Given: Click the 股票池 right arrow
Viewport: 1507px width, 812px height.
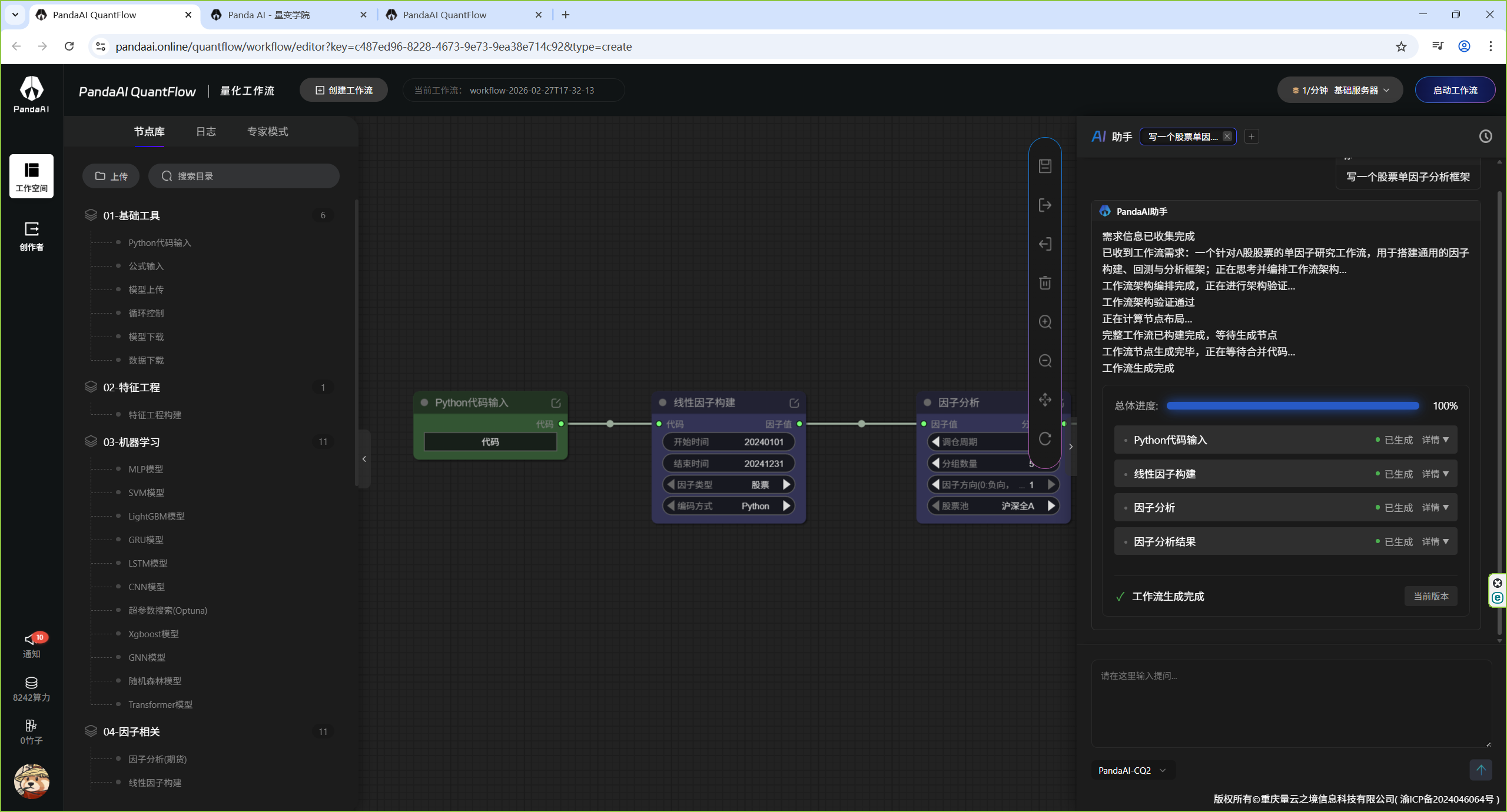Looking at the screenshot, I should coord(1051,505).
